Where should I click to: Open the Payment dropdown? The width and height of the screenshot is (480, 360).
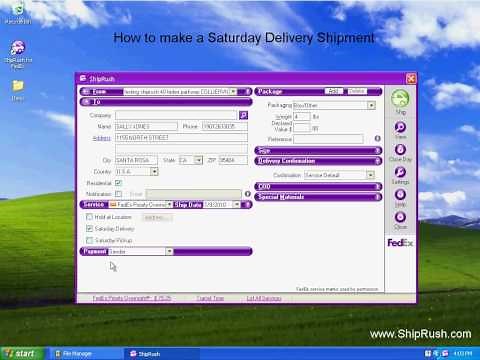[x=169, y=251]
